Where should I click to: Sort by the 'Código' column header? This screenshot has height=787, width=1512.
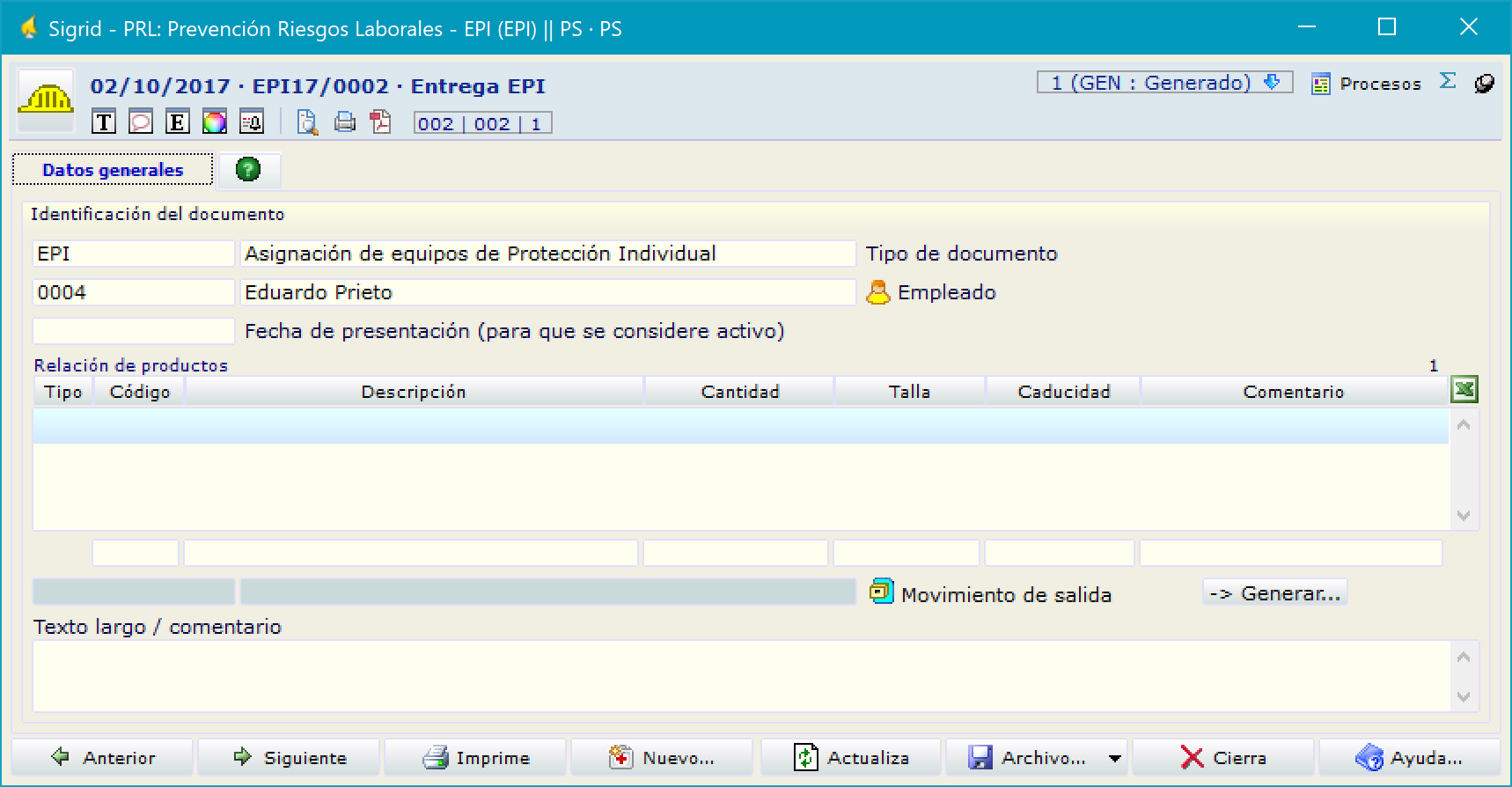[x=140, y=392]
